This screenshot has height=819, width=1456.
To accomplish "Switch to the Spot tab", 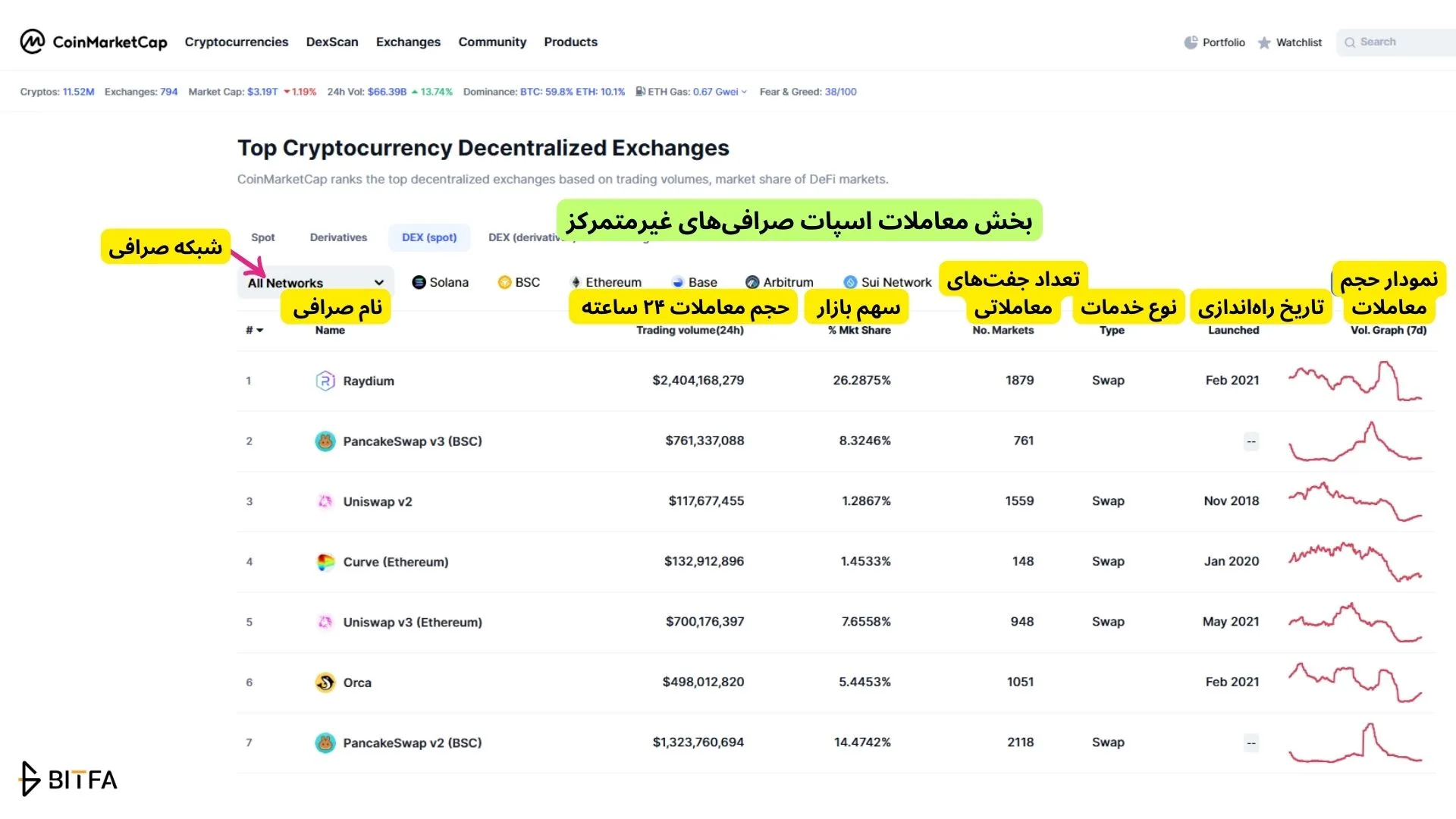I will (x=263, y=237).
